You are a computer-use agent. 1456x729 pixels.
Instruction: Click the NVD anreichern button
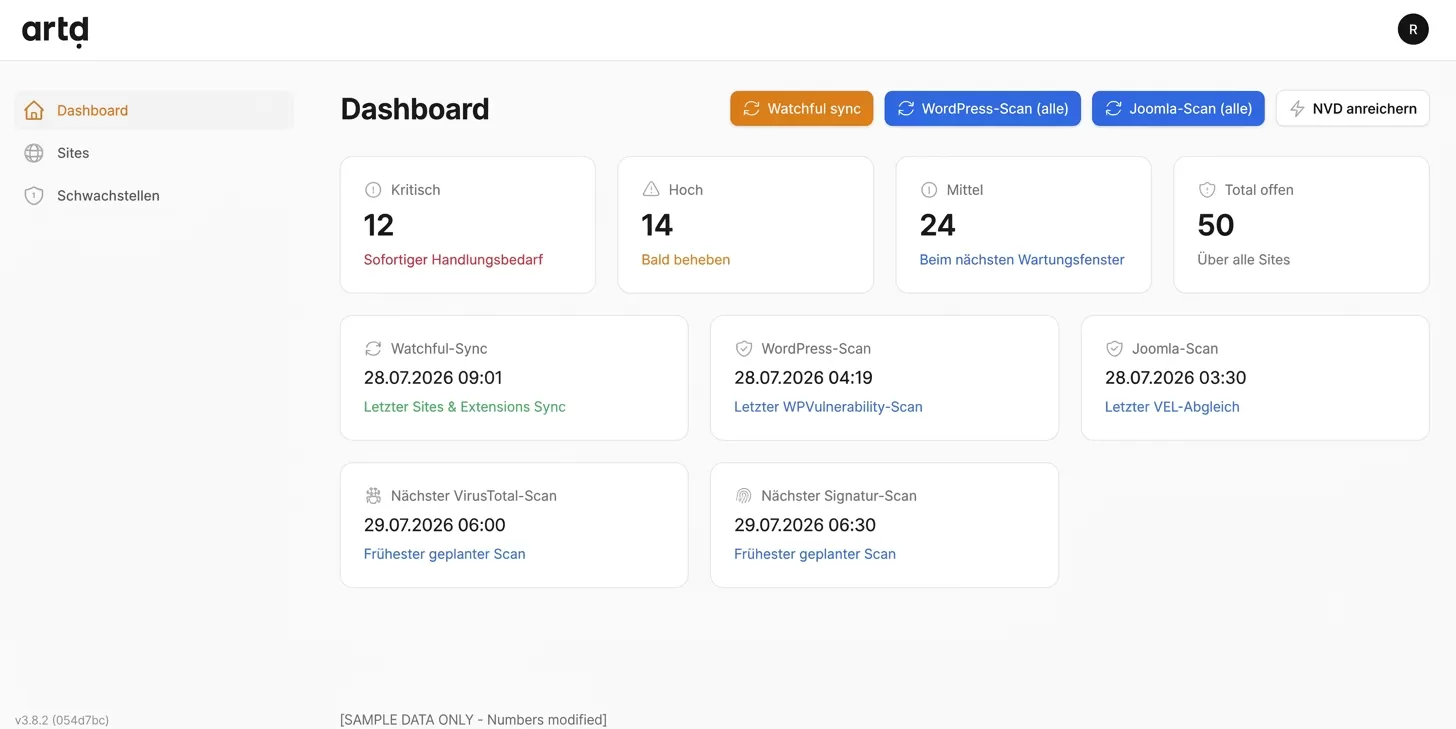coord(1353,108)
